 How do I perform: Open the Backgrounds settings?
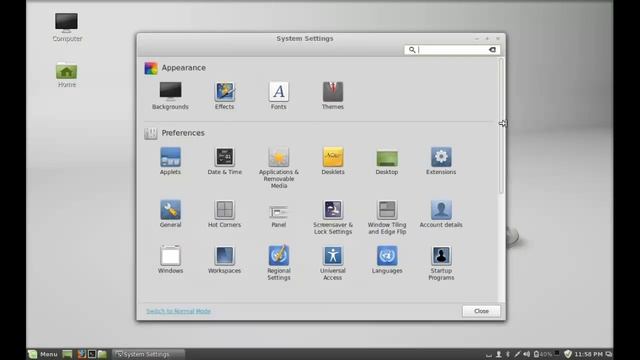point(170,96)
